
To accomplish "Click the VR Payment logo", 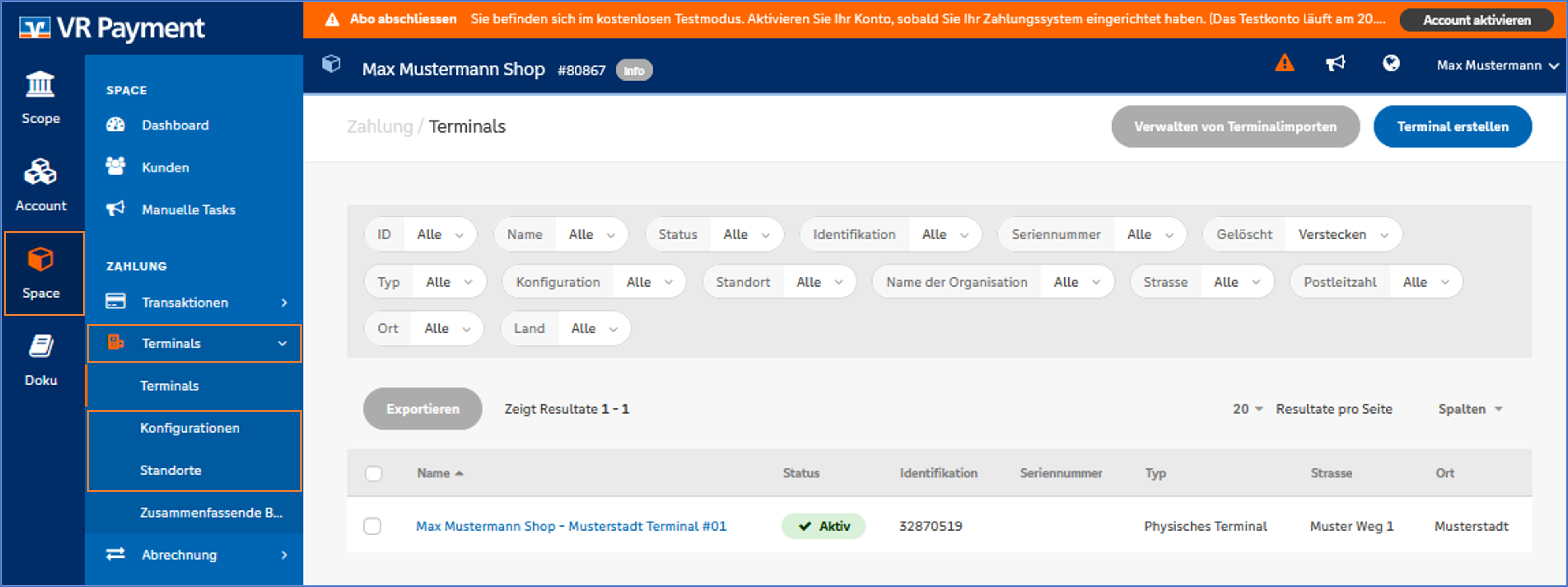I will tap(112, 27).
